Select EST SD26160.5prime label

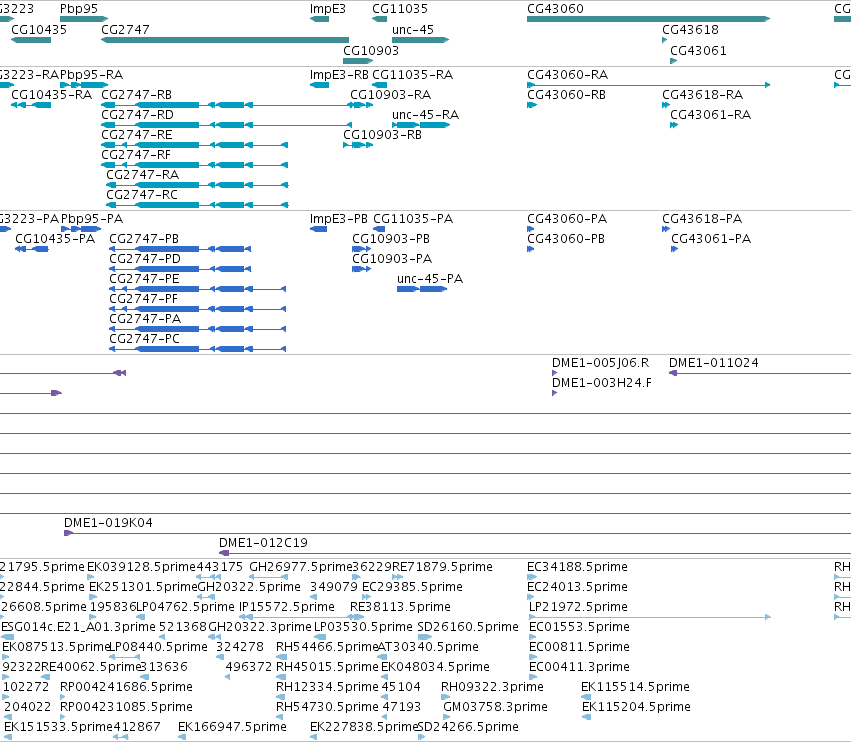click(468, 627)
